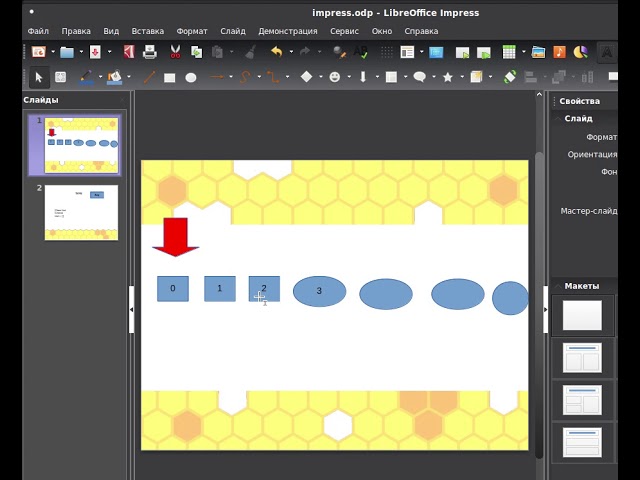The image size is (640, 480).
Task: Select slide 2 thumbnail in panel
Action: [x=81, y=212]
